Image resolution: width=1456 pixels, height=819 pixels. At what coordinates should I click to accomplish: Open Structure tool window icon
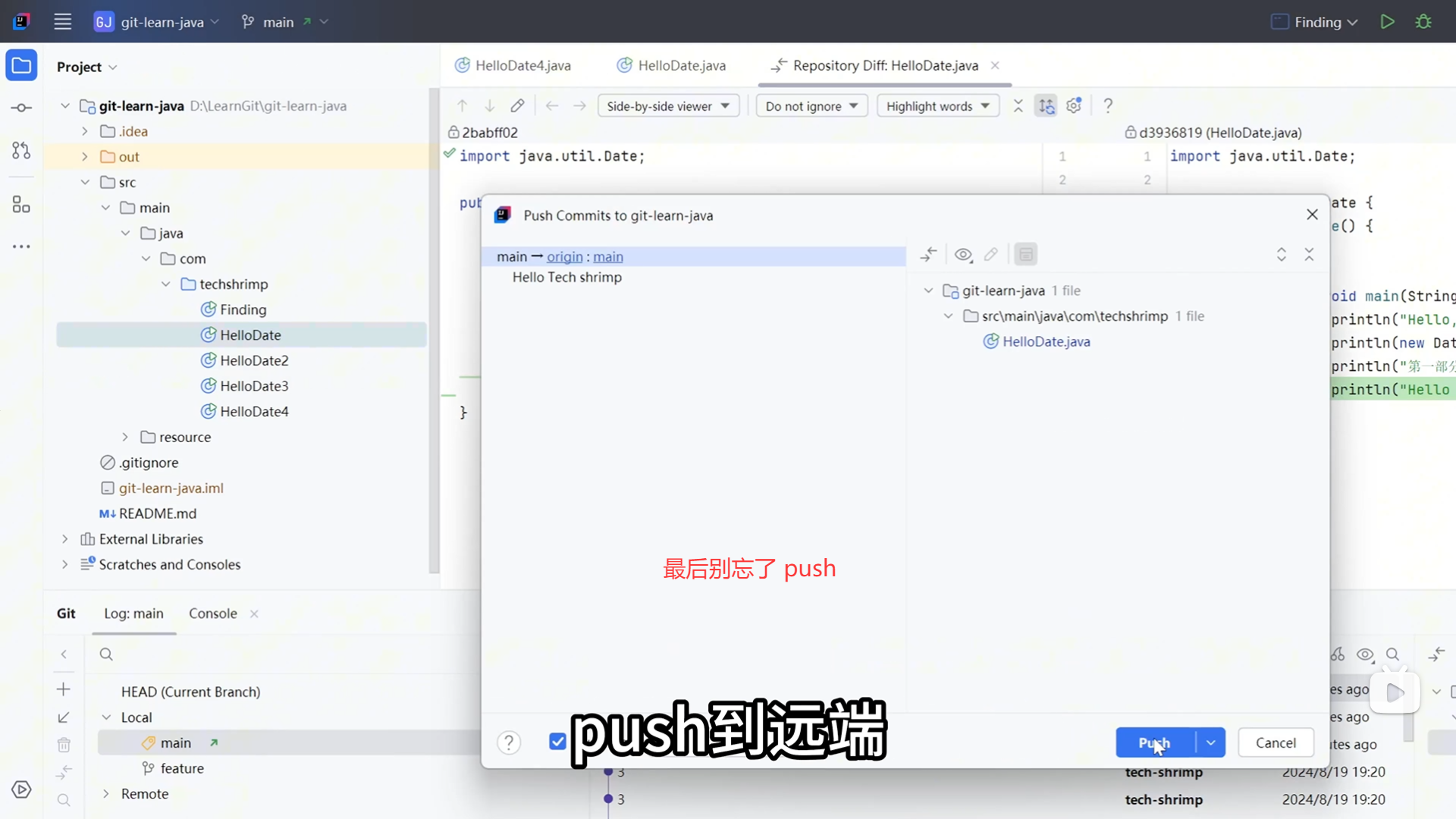point(21,205)
